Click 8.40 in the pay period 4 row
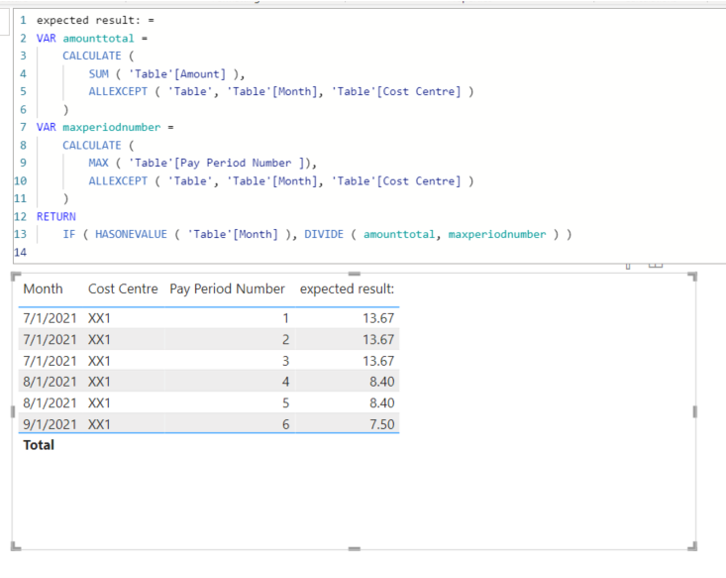This screenshot has height=578, width=726. (382, 382)
